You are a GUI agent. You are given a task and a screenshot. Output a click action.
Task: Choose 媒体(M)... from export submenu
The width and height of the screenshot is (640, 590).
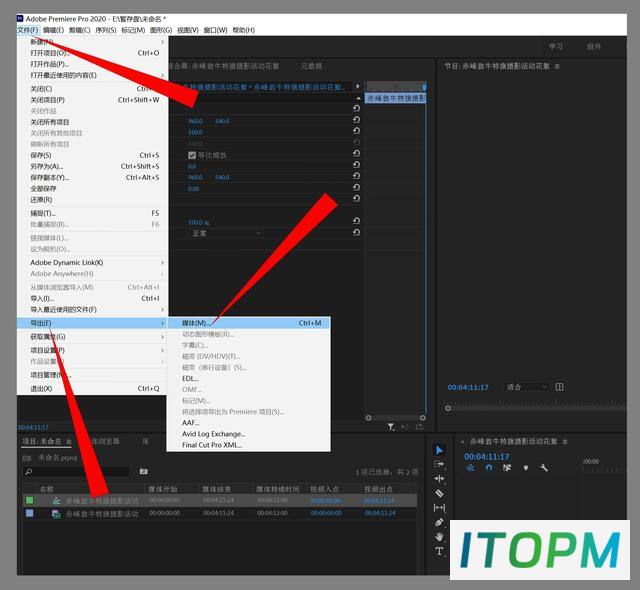[249, 323]
